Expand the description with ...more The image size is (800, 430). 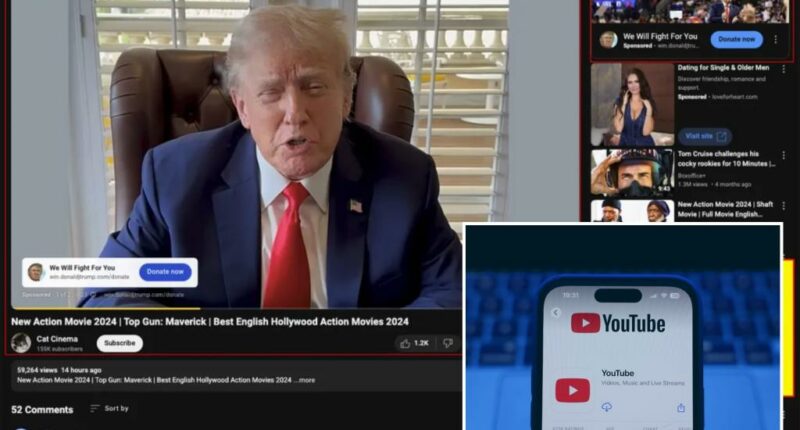305,380
